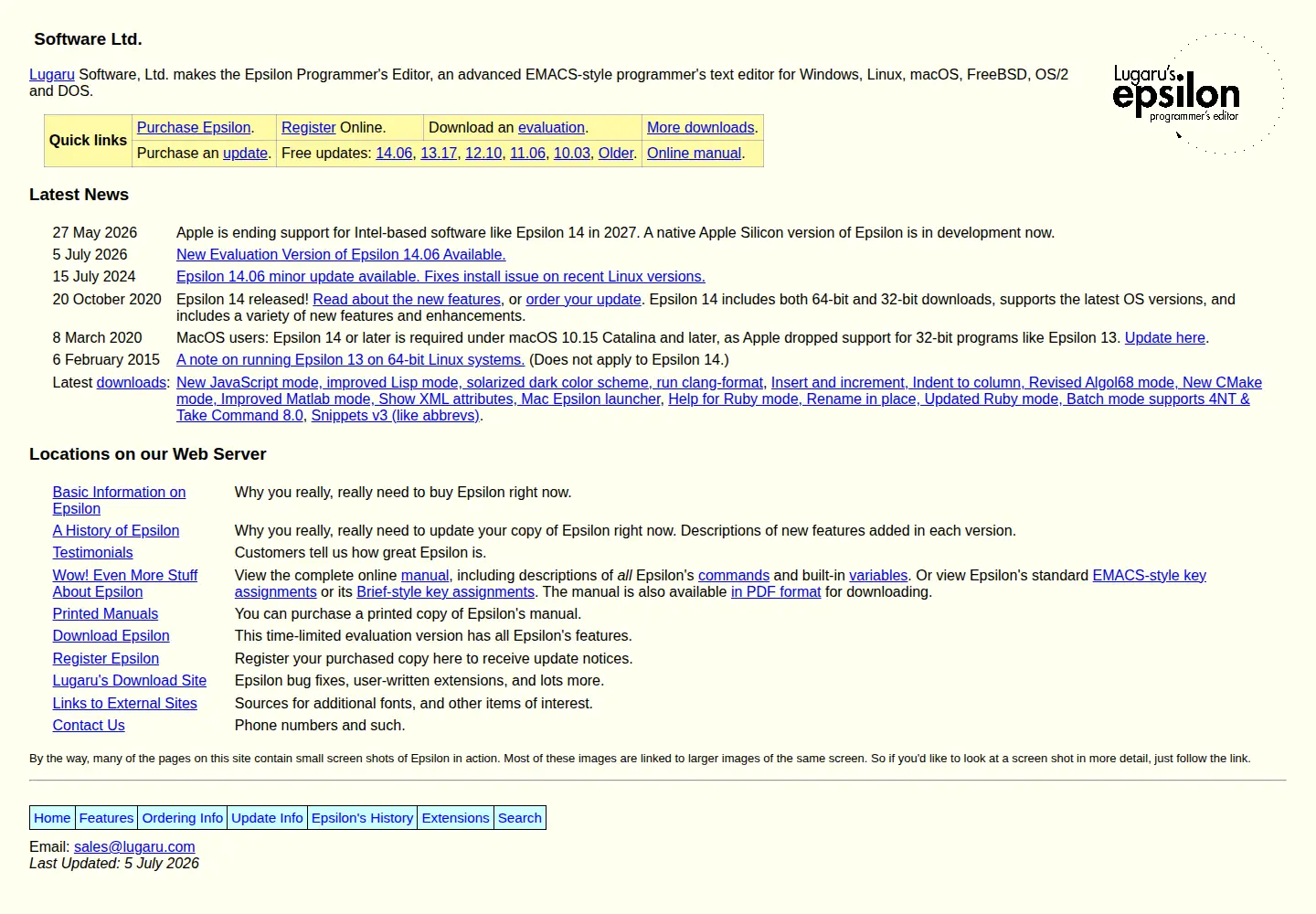The width and height of the screenshot is (1316, 914).
Task: Click the Lugaru's Epsilon logo image
Action: coord(1195,95)
